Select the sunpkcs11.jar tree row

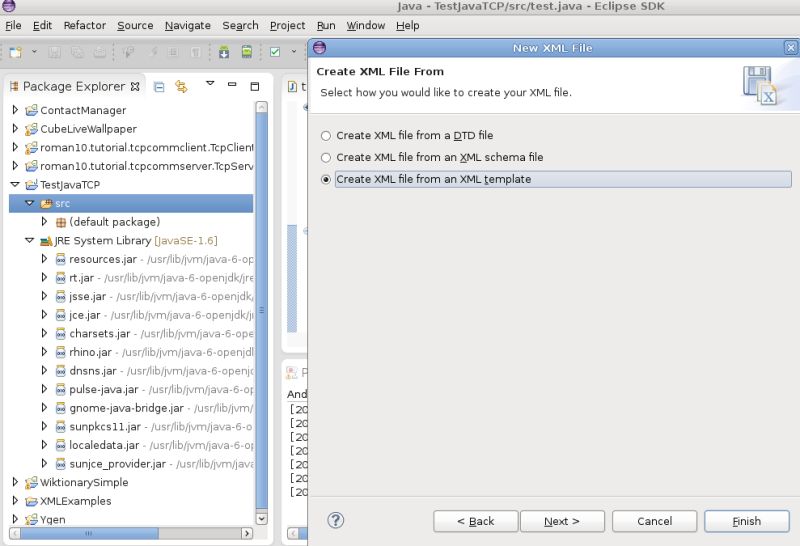[131, 427]
